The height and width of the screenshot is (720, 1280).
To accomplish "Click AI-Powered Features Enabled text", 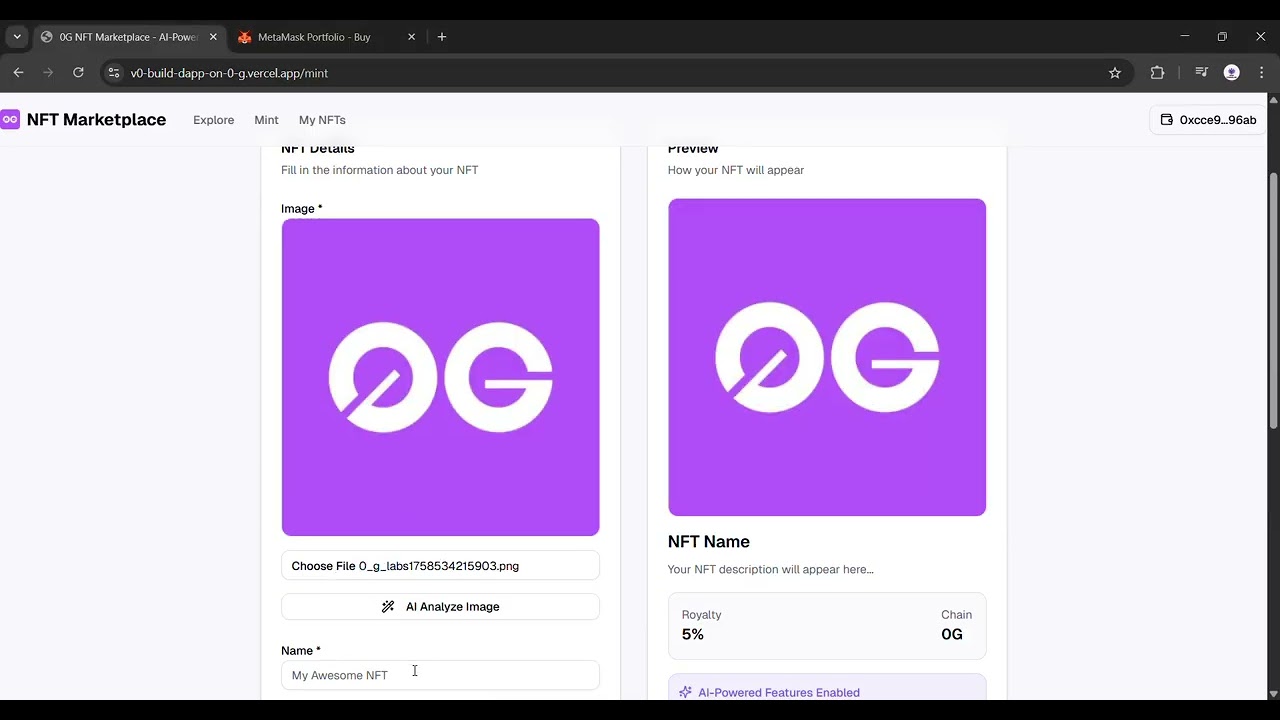I will pos(779,692).
